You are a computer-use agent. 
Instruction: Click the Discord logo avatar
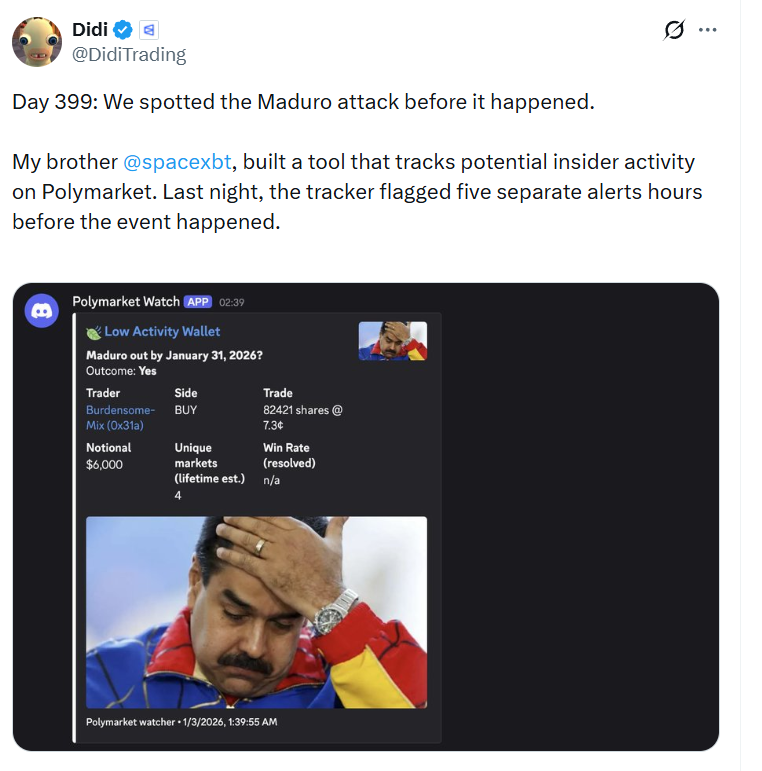point(41,311)
